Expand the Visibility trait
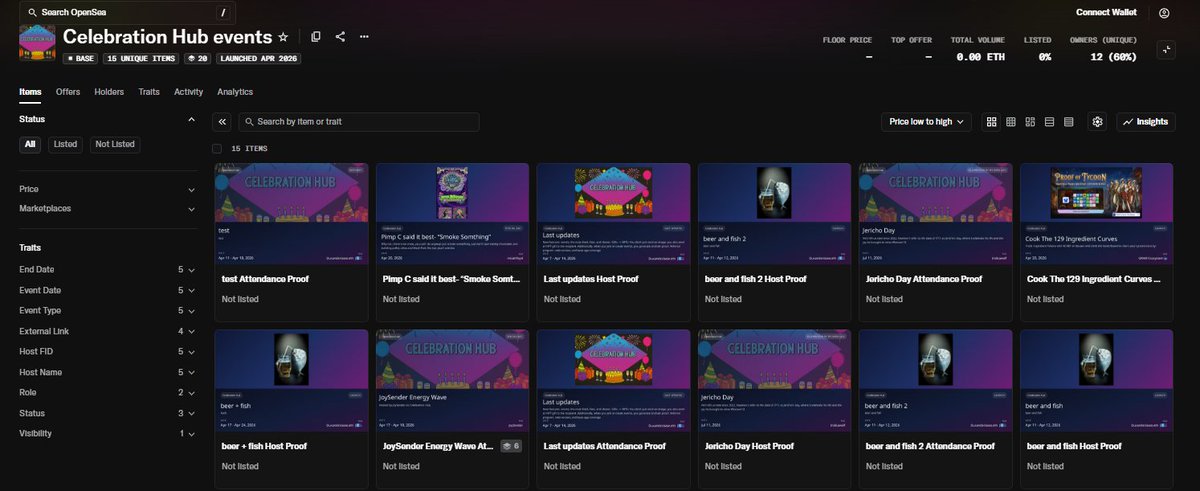This screenshot has height=491, width=1200. (108, 434)
